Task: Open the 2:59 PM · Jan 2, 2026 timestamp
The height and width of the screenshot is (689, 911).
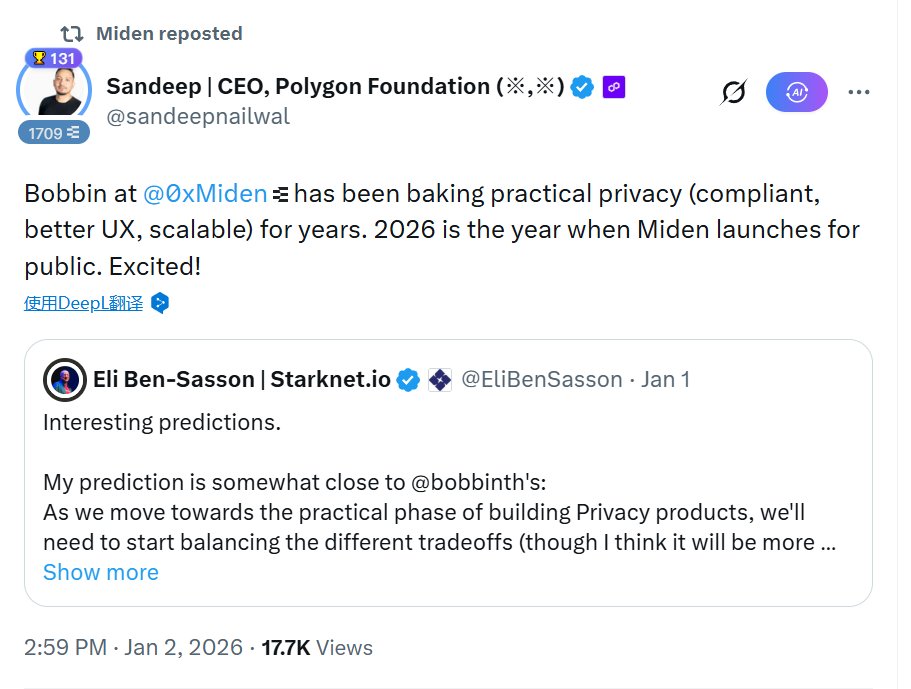Action: [133, 647]
